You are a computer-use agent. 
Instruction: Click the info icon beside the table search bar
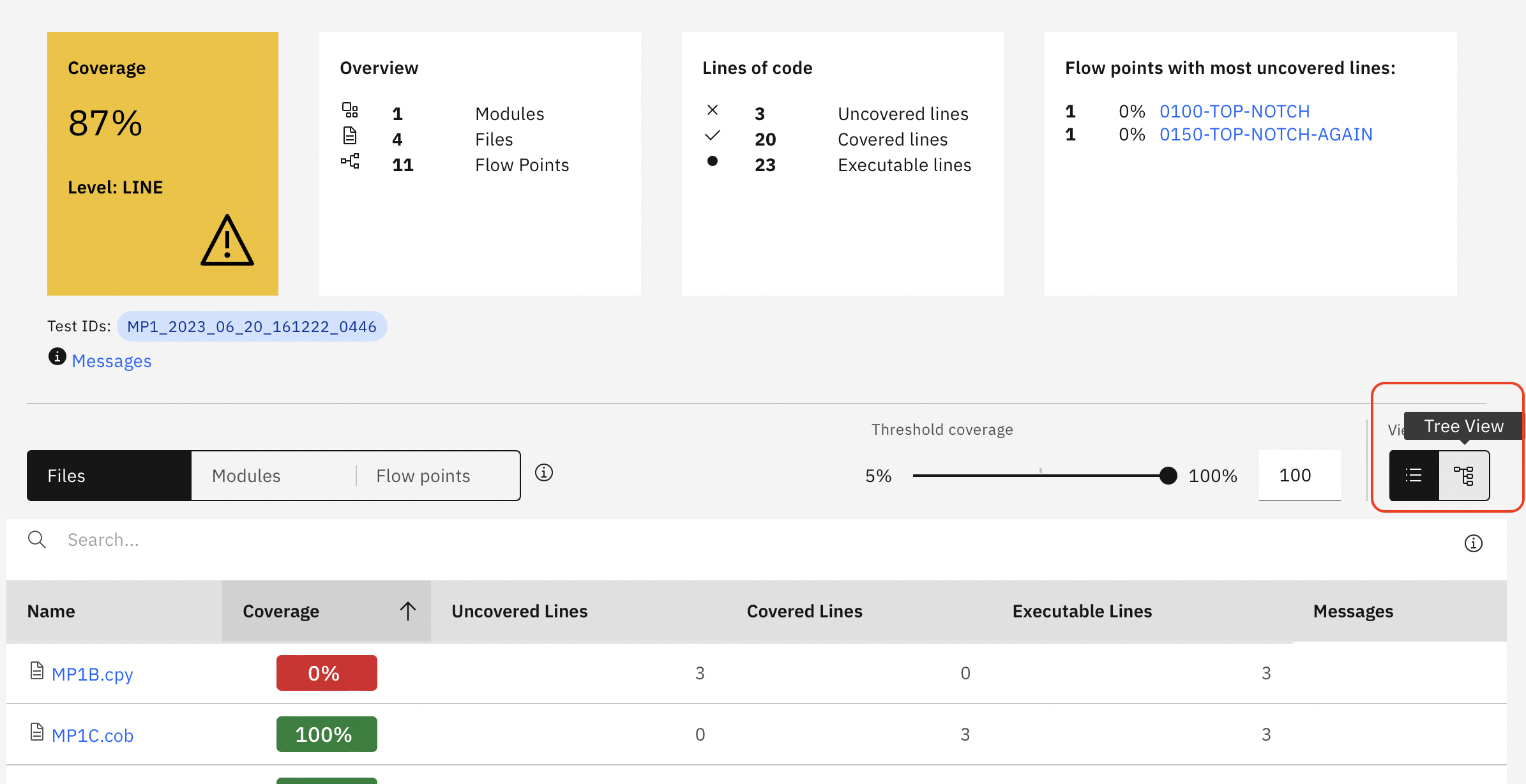pyautogui.click(x=1474, y=543)
